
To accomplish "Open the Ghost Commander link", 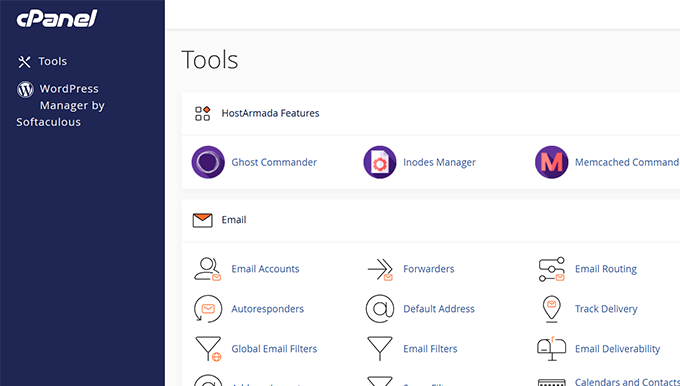I will (x=274, y=162).
